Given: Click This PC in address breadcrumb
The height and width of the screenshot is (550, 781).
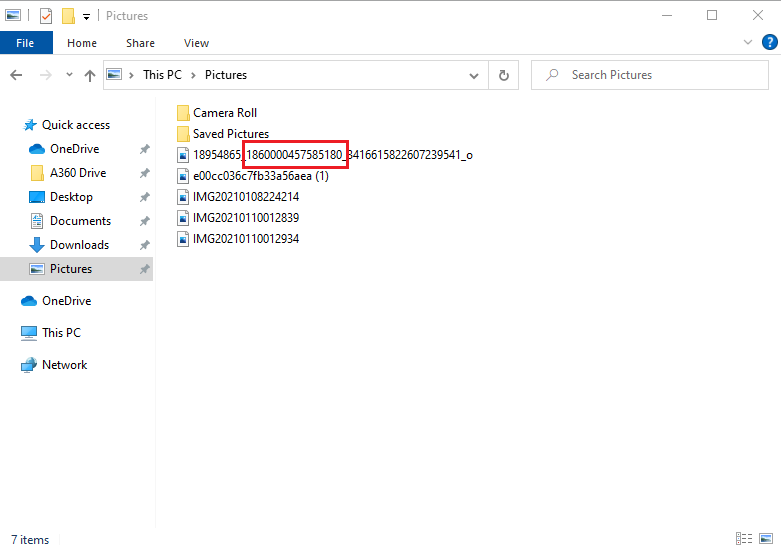Looking at the screenshot, I should point(162,75).
